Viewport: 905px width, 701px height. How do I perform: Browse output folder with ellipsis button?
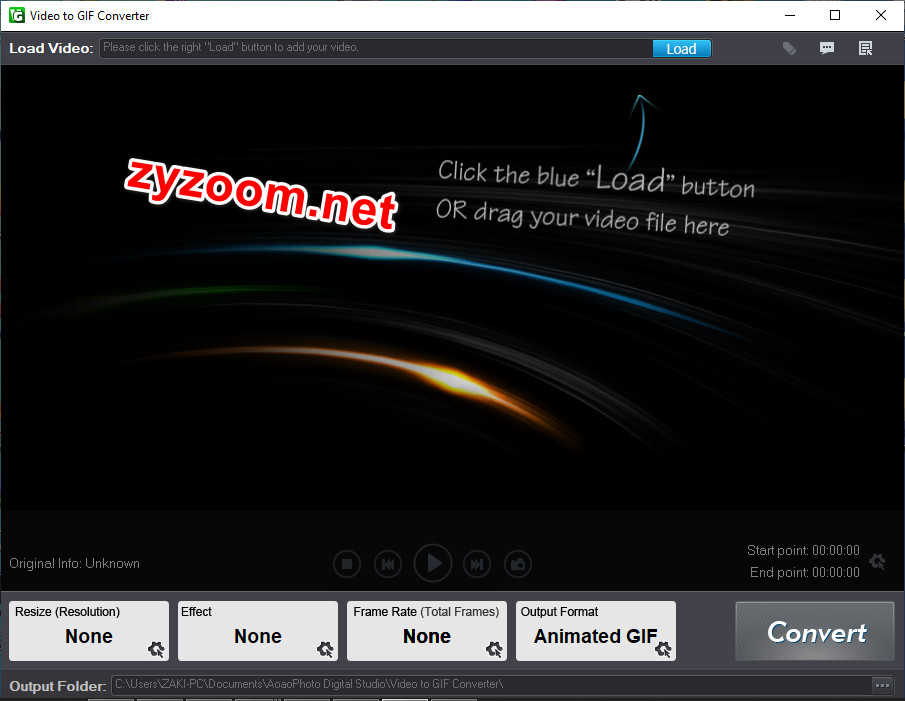point(882,685)
